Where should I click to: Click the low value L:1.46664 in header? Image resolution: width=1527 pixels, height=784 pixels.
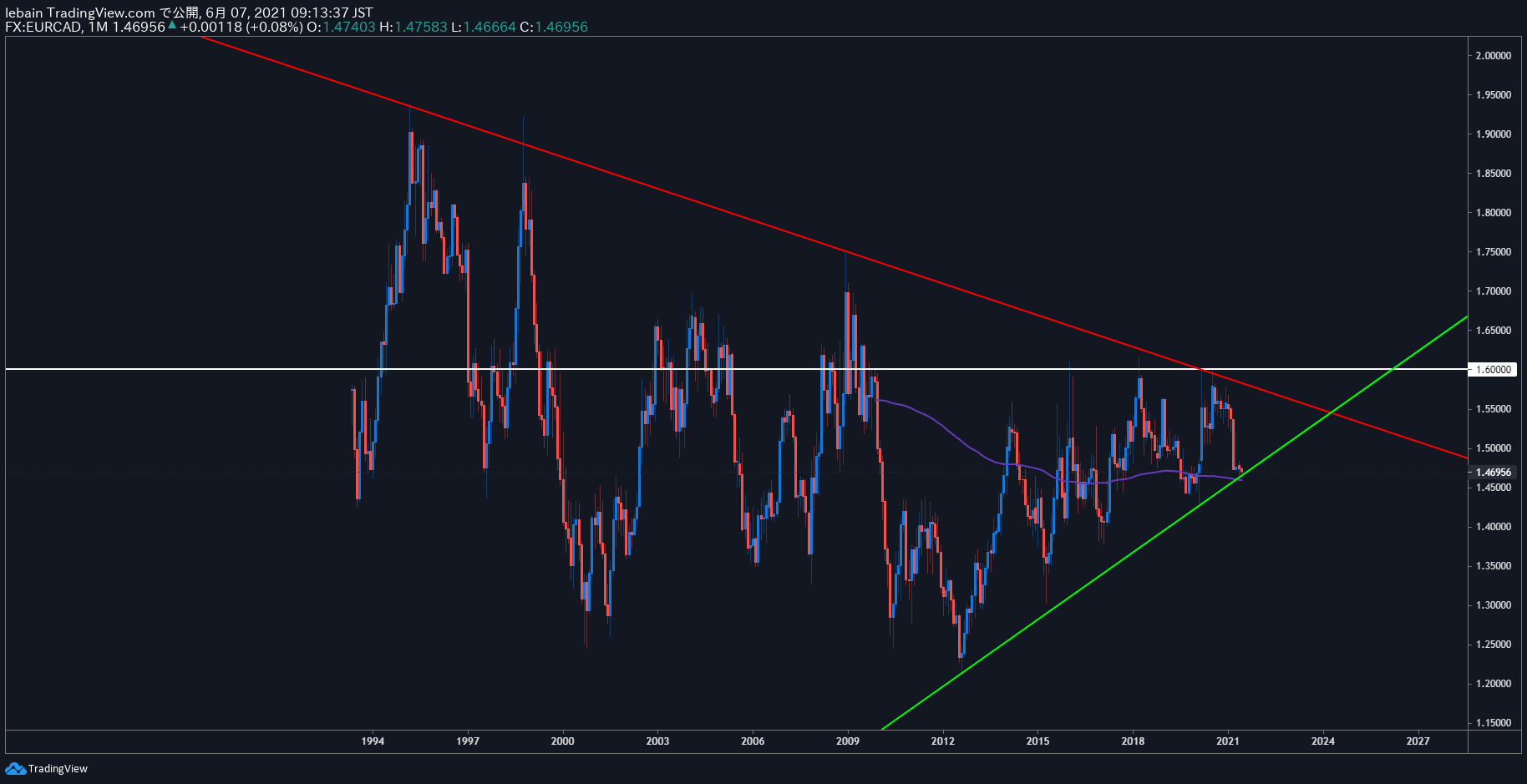(484, 27)
